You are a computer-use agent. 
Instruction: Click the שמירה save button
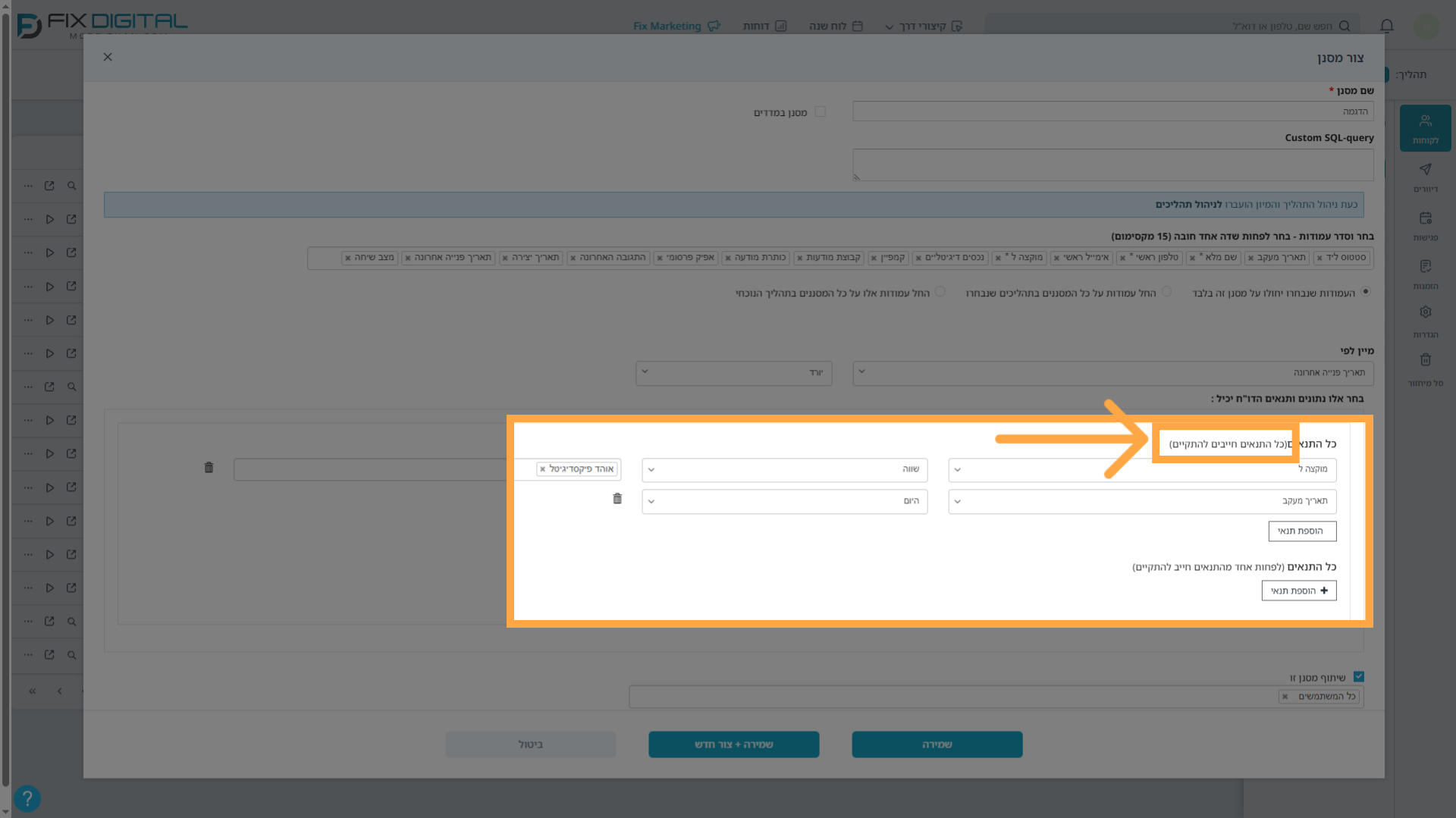[937, 744]
